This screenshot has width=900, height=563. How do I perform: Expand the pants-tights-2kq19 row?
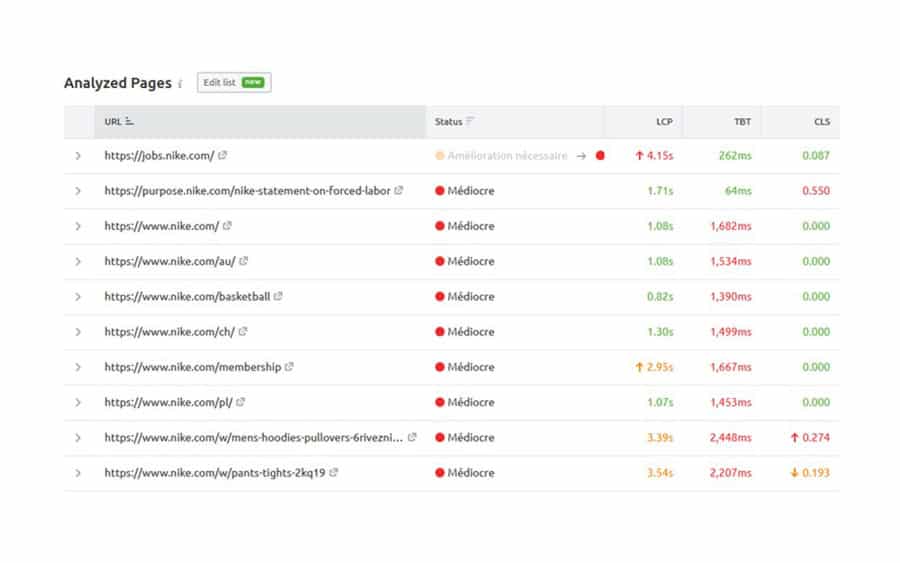click(x=78, y=473)
